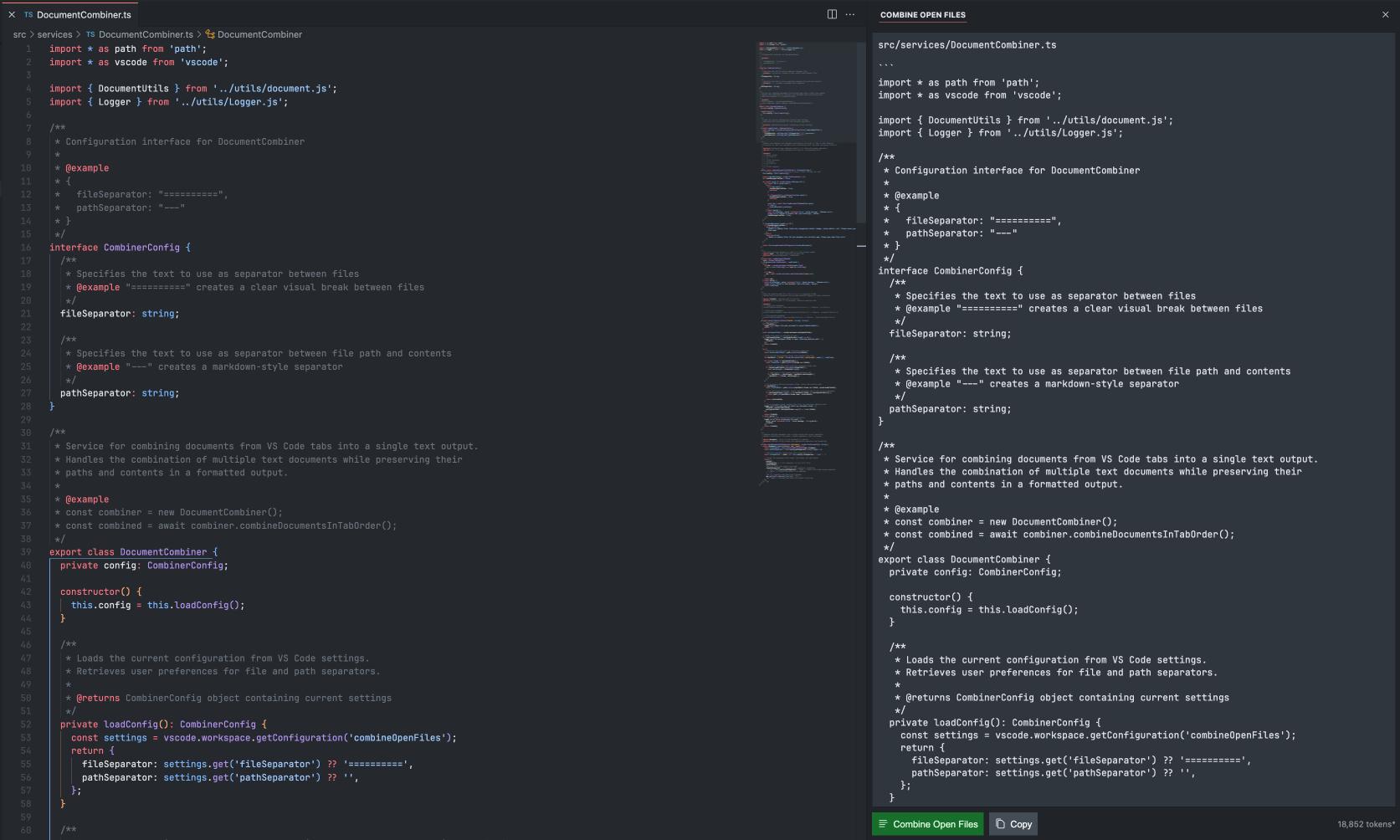The image size is (1400, 840).
Task: Click the Logger import on editor line 5
Action: coord(169,102)
